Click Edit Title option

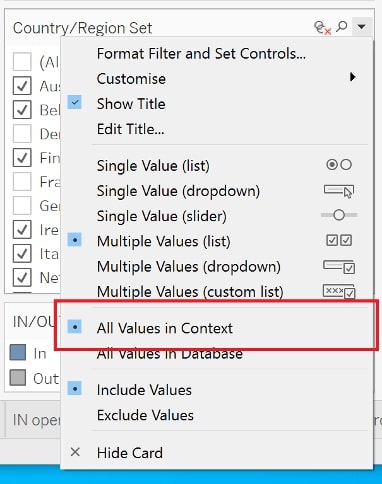click(130, 129)
